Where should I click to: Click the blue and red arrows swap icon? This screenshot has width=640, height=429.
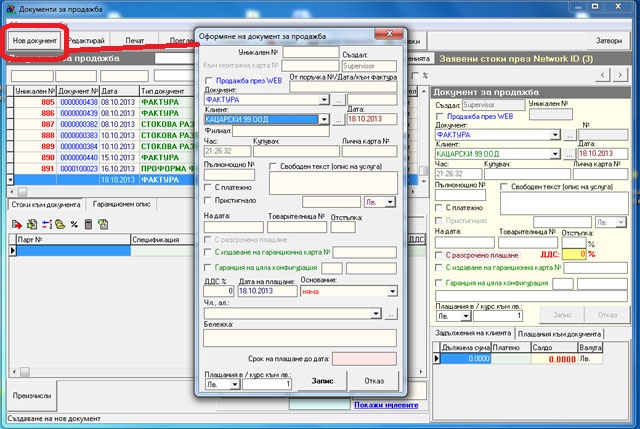47,224
